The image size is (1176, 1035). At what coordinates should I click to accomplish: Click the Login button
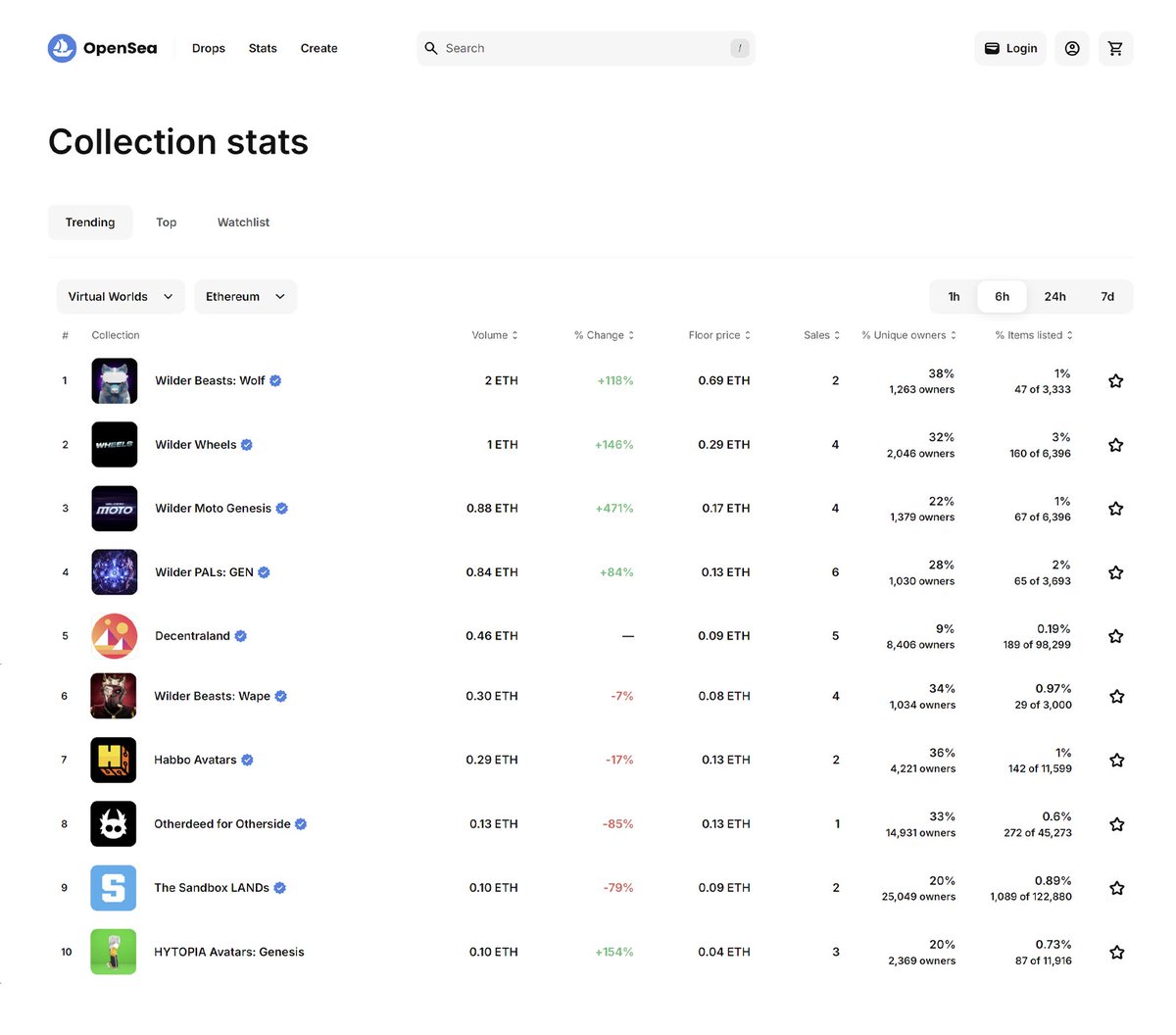click(x=1010, y=48)
